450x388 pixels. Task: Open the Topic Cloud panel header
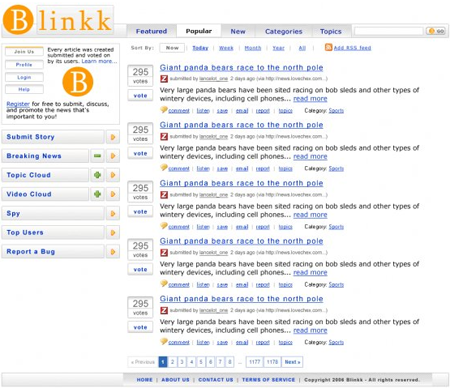(45, 175)
